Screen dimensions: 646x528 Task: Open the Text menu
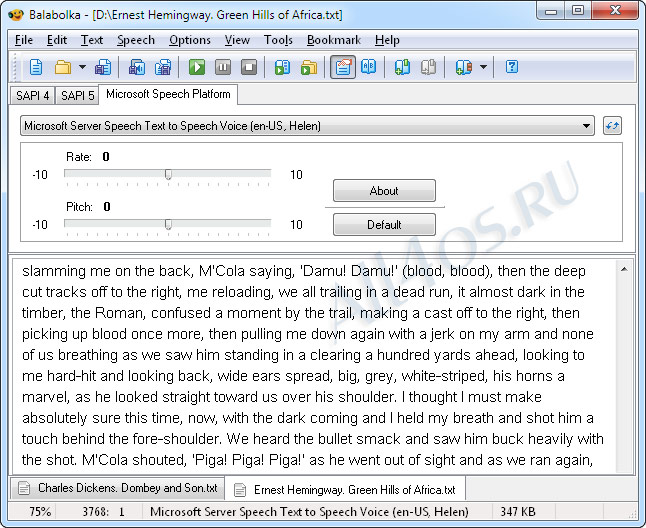pos(91,40)
